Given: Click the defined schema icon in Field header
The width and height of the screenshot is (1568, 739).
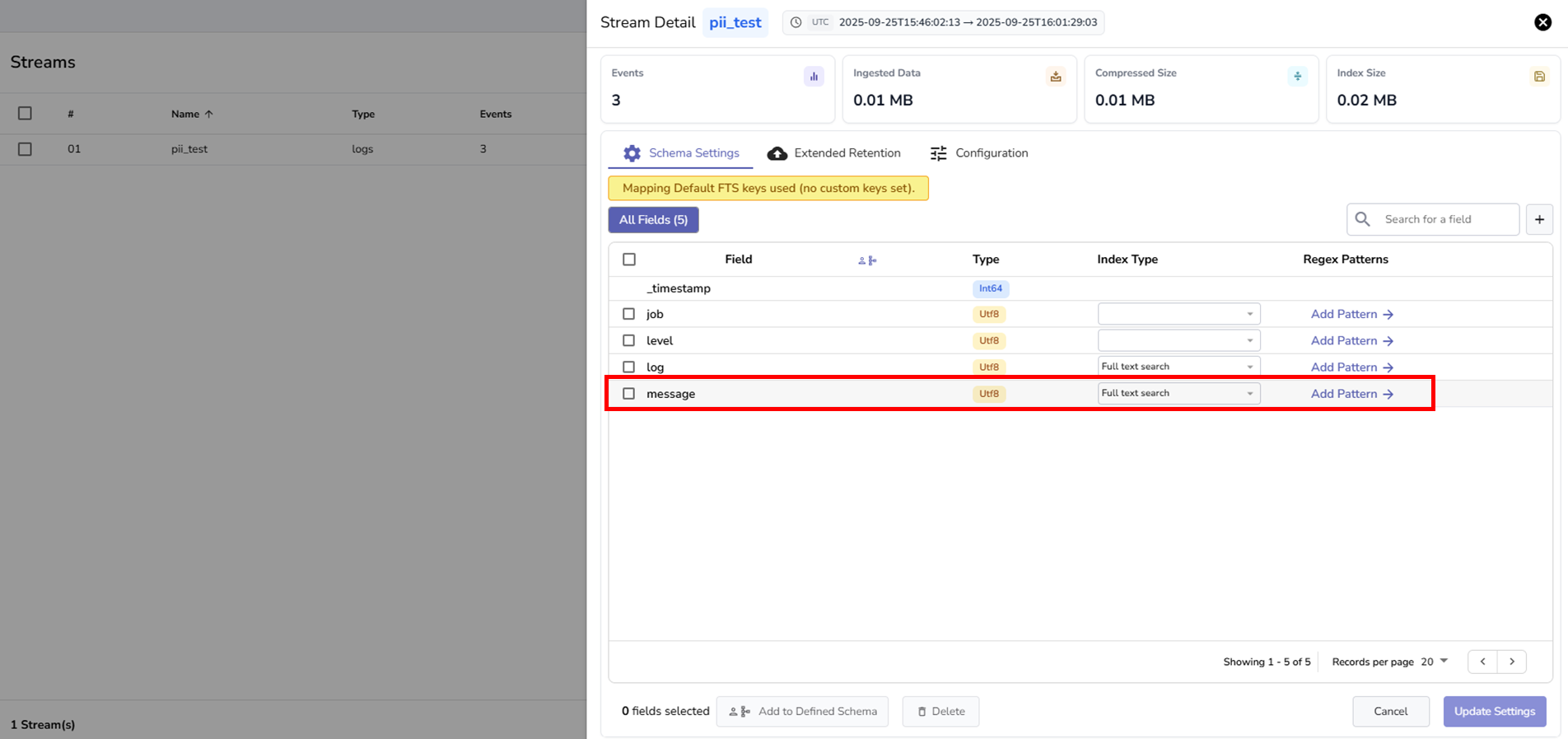Looking at the screenshot, I should pyautogui.click(x=867, y=260).
